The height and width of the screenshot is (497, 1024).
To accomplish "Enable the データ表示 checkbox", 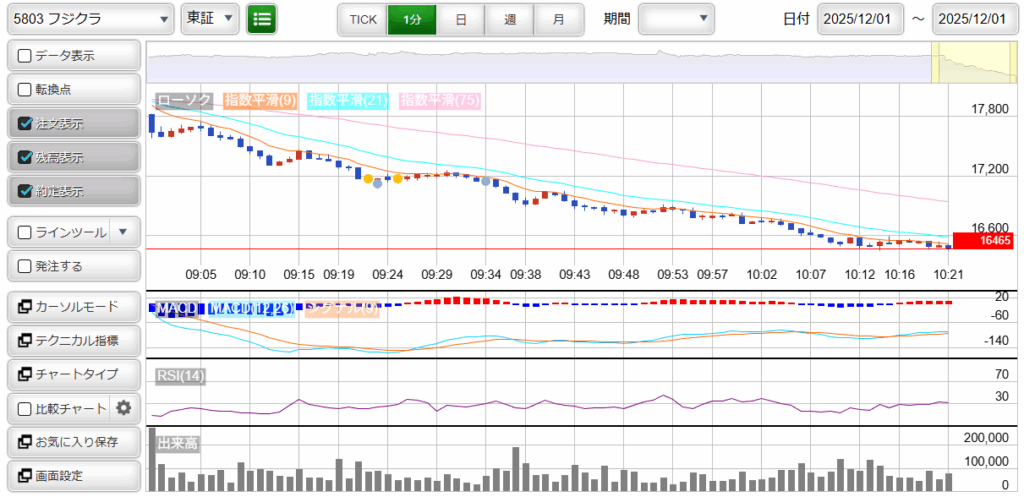I will pos(26,56).
